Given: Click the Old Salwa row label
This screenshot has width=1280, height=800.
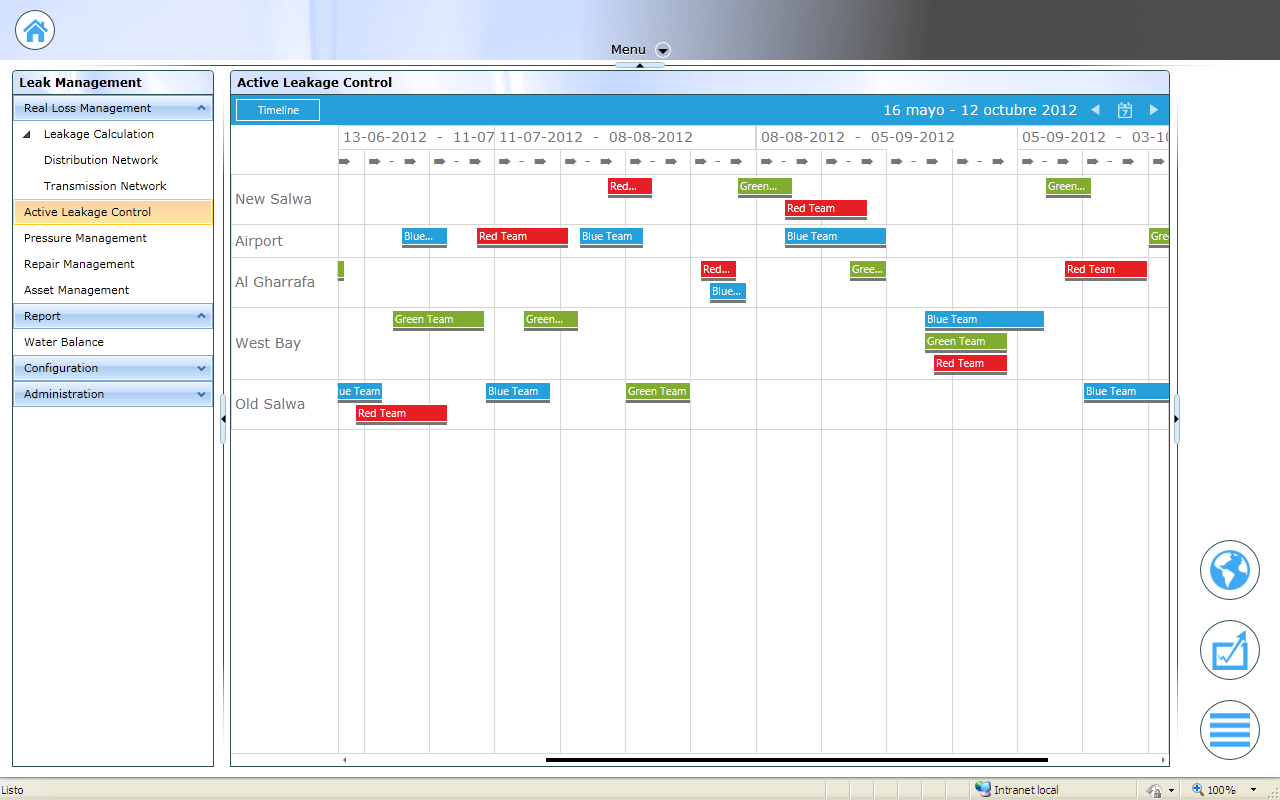Looking at the screenshot, I should click(270, 404).
